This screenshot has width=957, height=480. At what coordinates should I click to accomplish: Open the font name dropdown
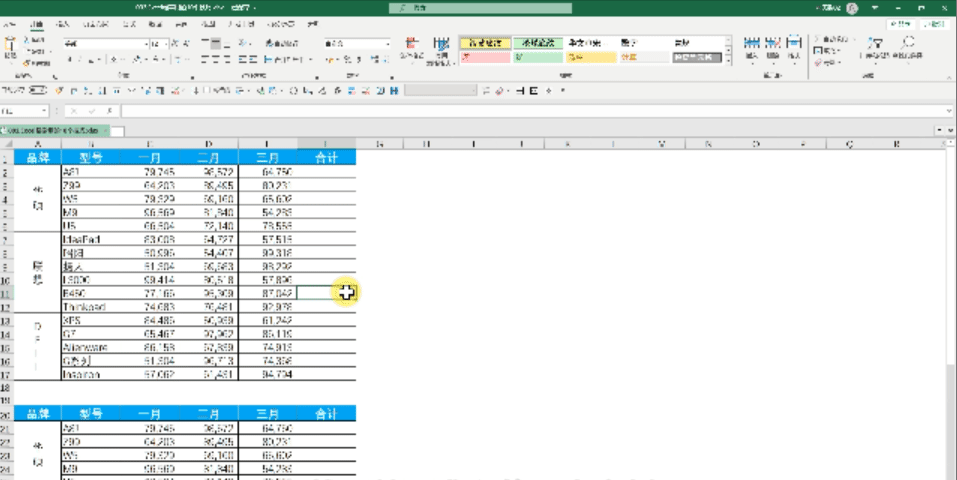145,44
